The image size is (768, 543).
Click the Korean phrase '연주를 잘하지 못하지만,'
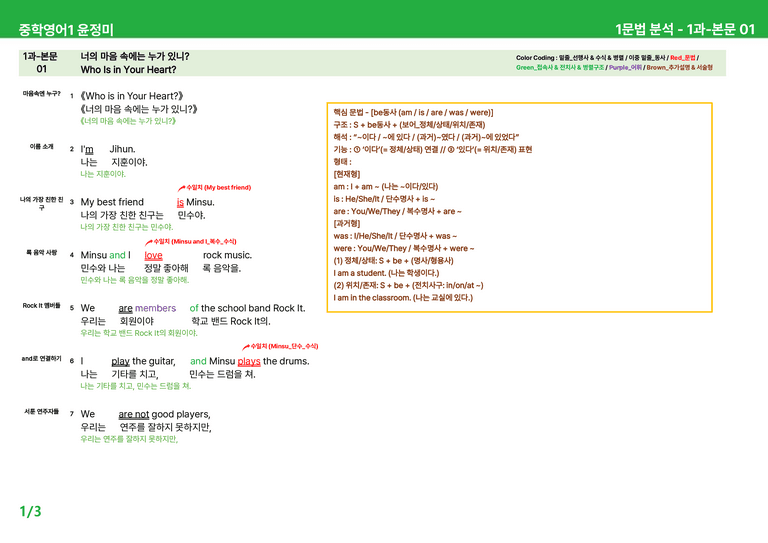tap(166, 427)
